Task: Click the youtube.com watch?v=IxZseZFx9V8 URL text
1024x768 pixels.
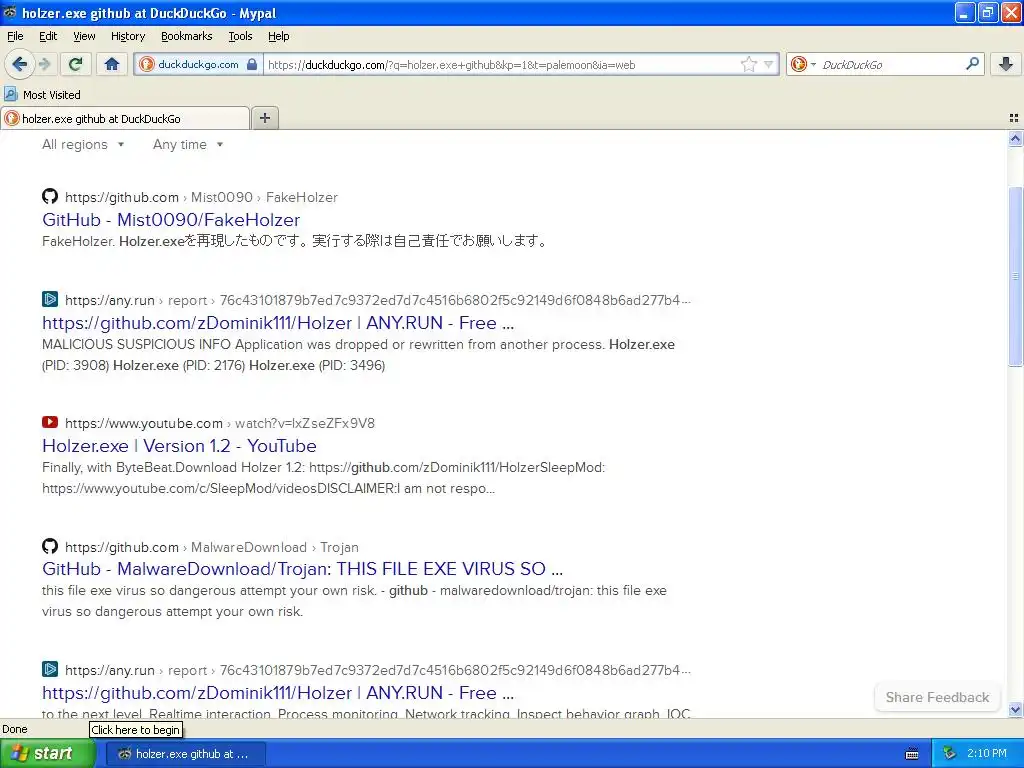Action: click(220, 423)
